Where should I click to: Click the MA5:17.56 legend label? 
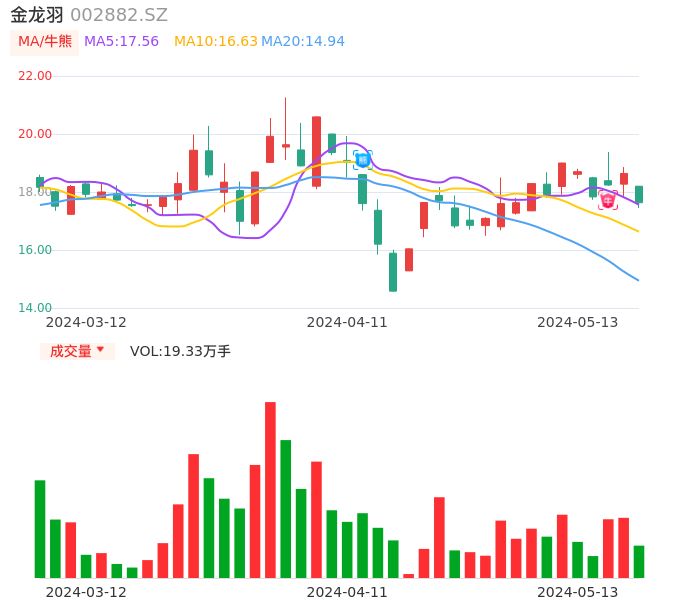click(x=121, y=41)
